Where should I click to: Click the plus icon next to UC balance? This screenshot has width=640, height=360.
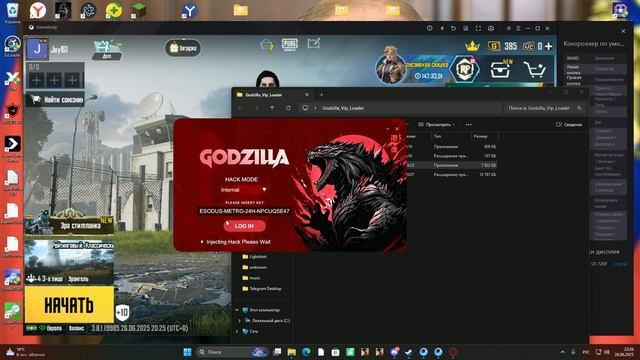point(549,46)
